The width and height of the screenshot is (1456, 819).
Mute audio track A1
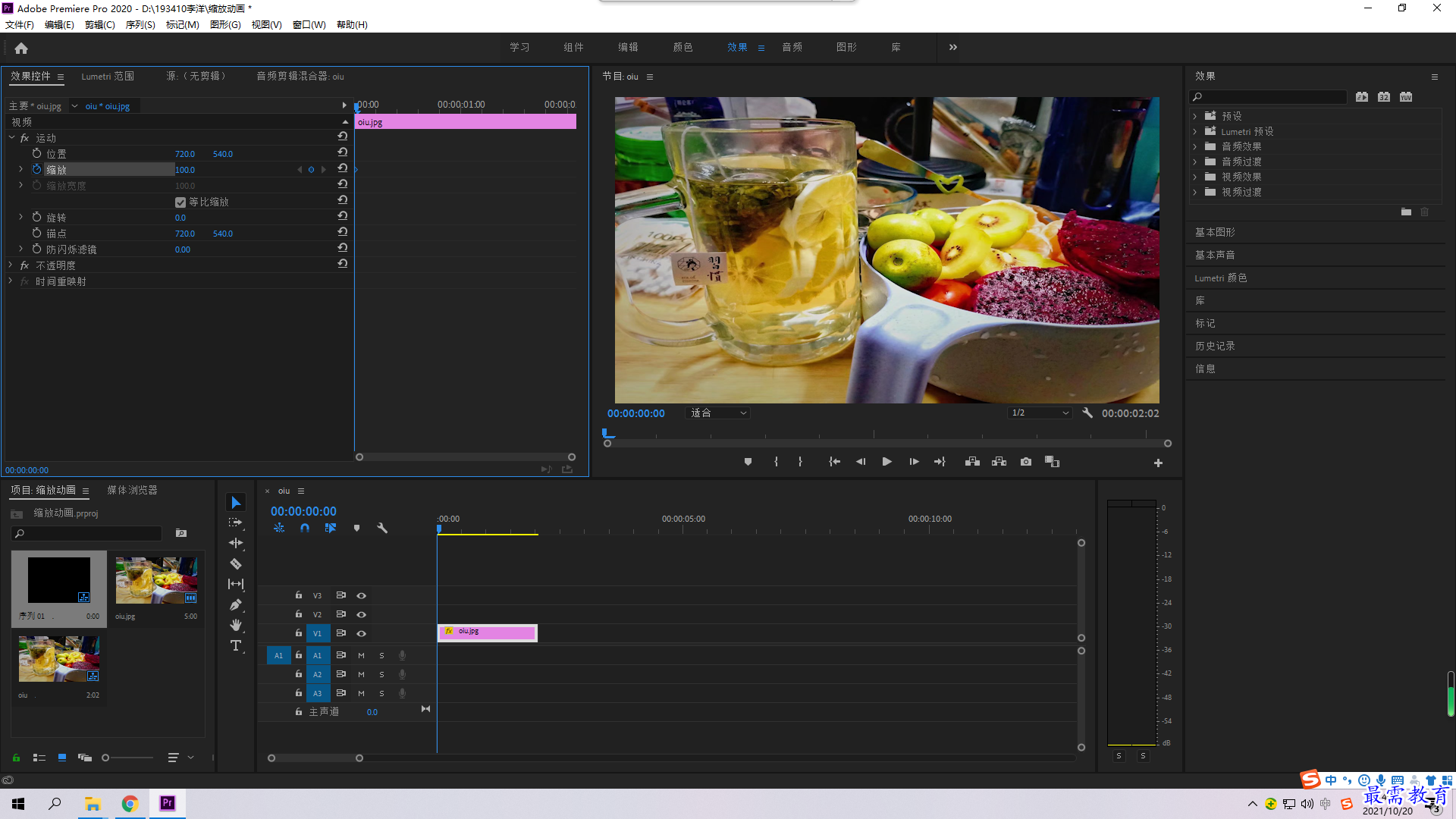362,655
